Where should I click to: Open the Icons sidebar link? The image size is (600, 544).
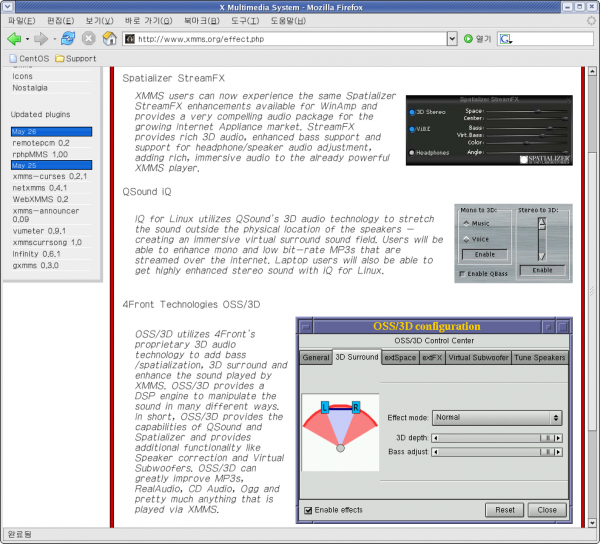(22, 77)
